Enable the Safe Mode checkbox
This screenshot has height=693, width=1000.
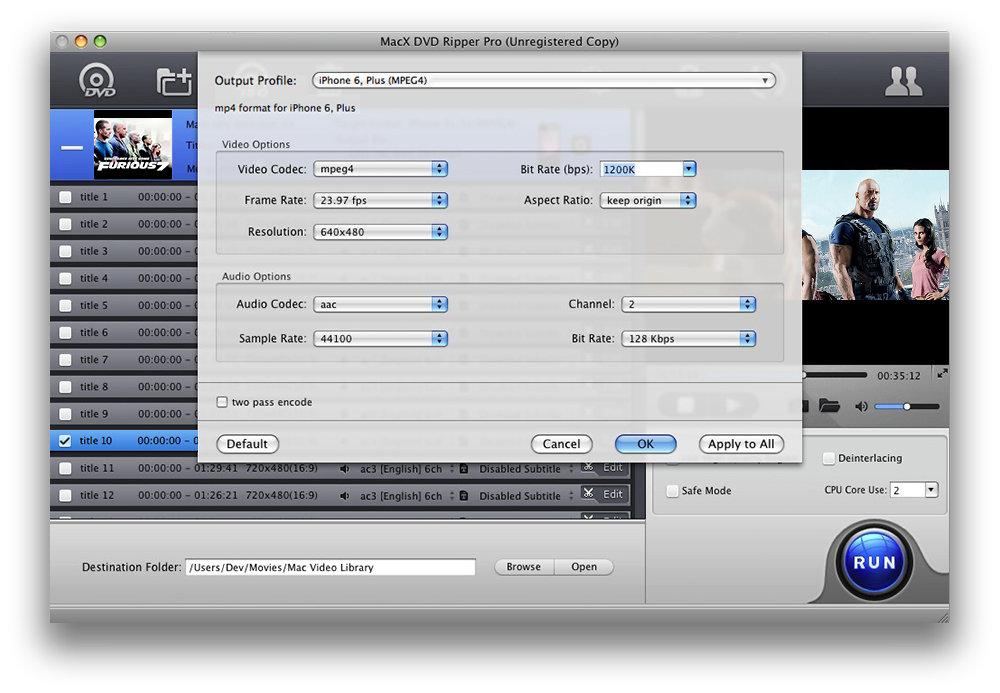click(672, 490)
